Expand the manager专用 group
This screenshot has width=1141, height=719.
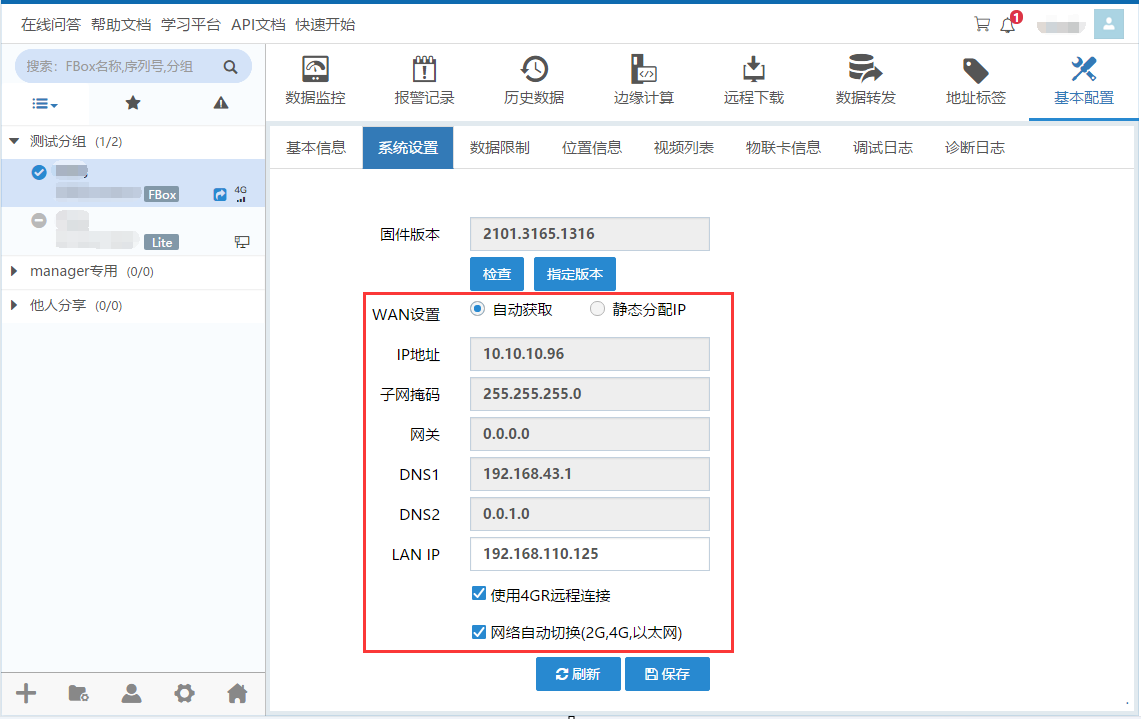coord(14,271)
